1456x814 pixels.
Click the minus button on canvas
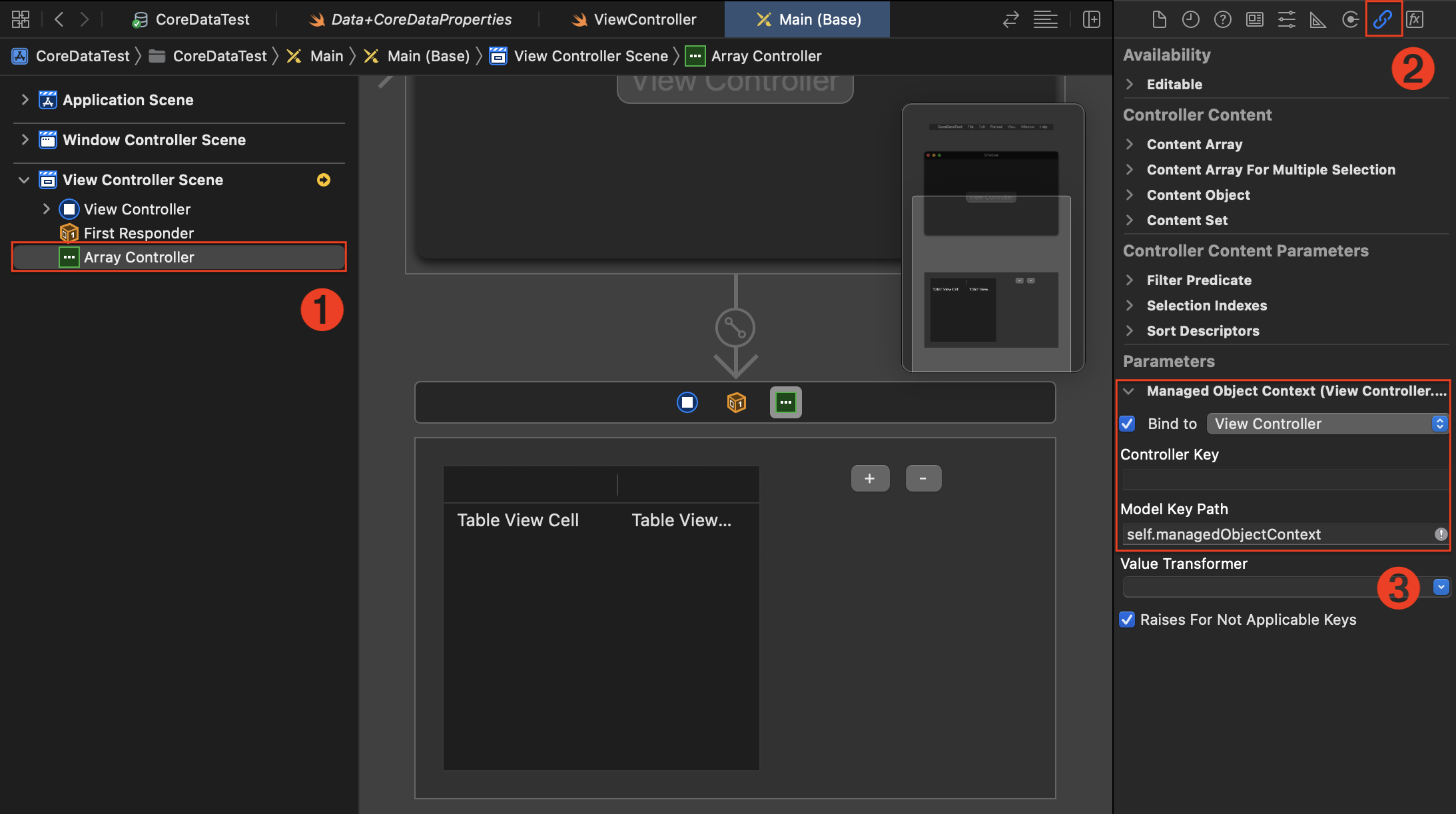(x=923, y=478)
